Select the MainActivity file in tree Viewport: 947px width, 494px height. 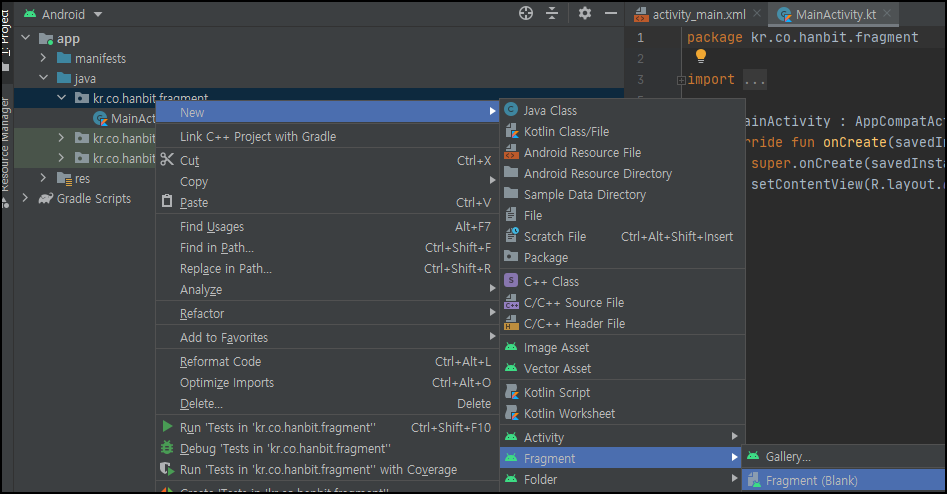(124, 118)
